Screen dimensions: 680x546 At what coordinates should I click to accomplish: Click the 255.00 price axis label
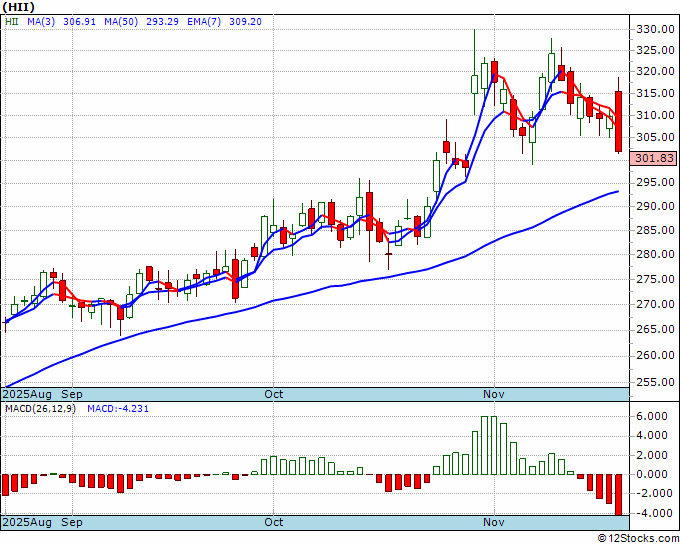click(655, 383)
